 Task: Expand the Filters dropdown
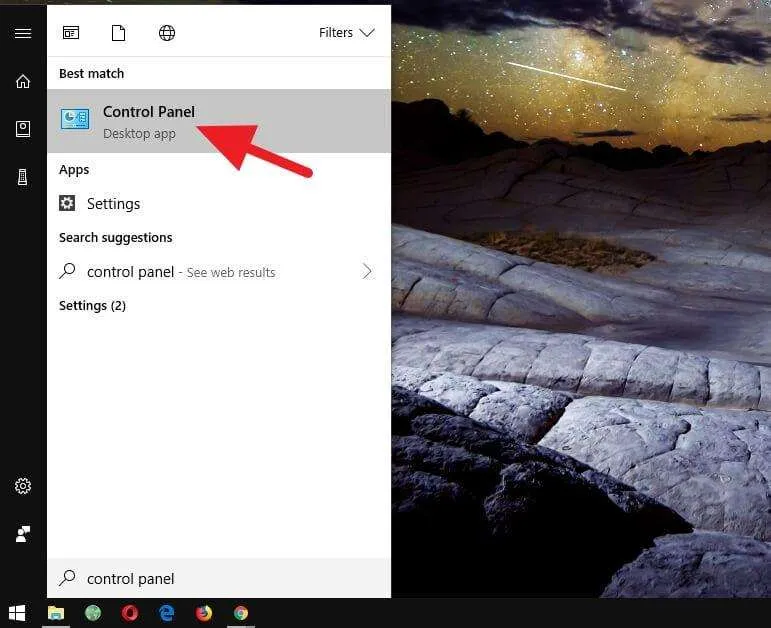point(347,33)
